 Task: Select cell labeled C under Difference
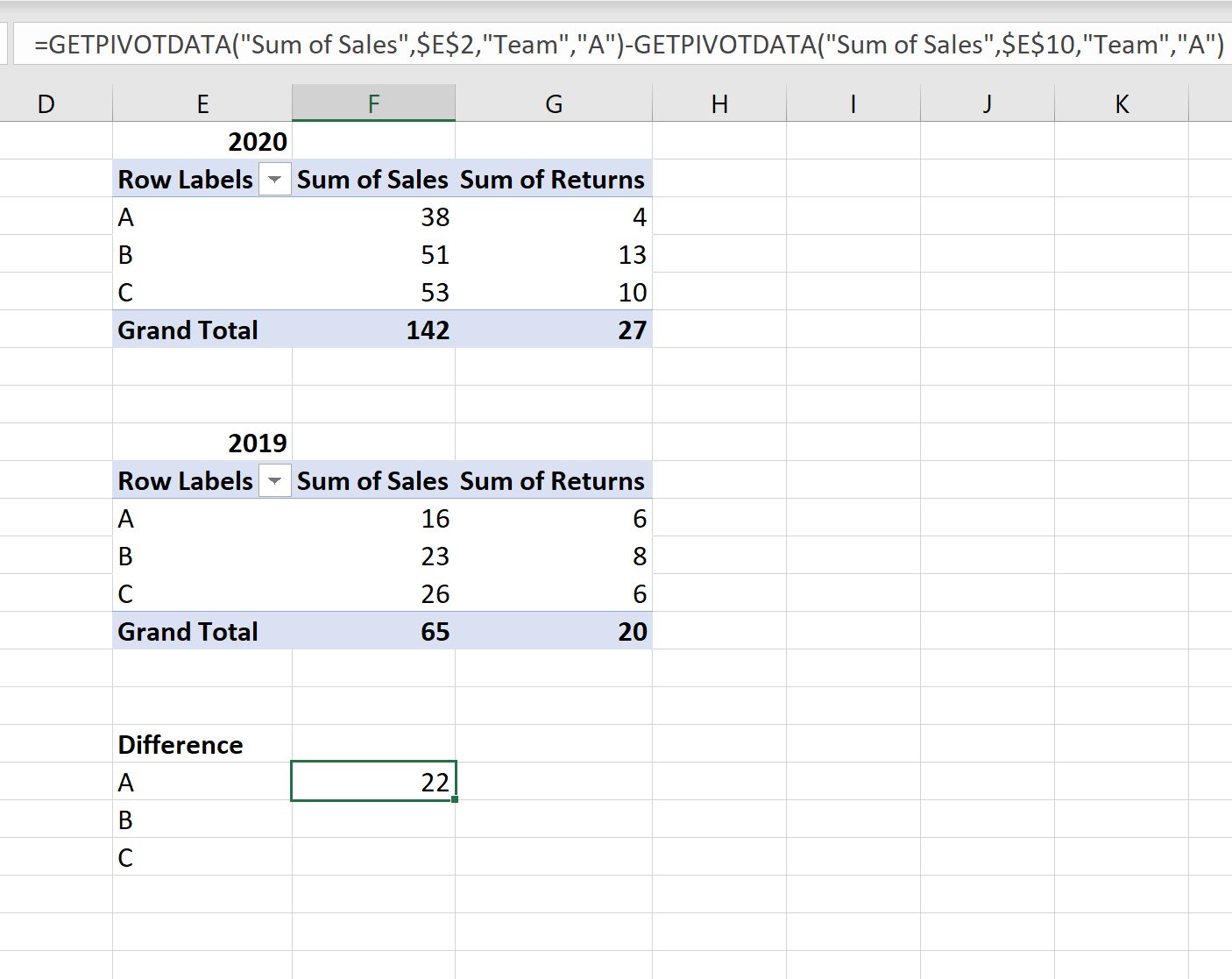(202, 857)
